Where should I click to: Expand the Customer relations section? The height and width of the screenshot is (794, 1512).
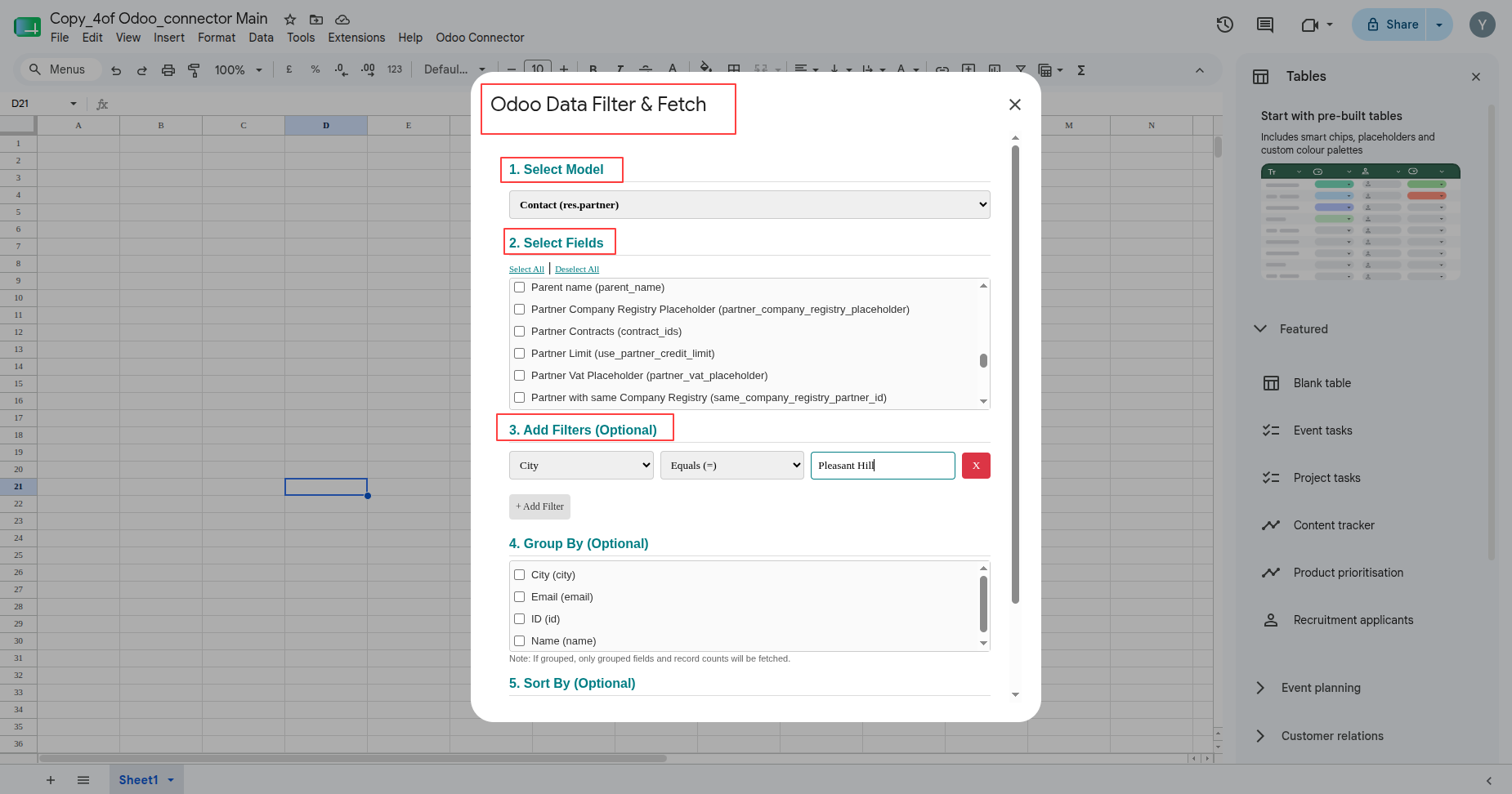(1260, 736)
